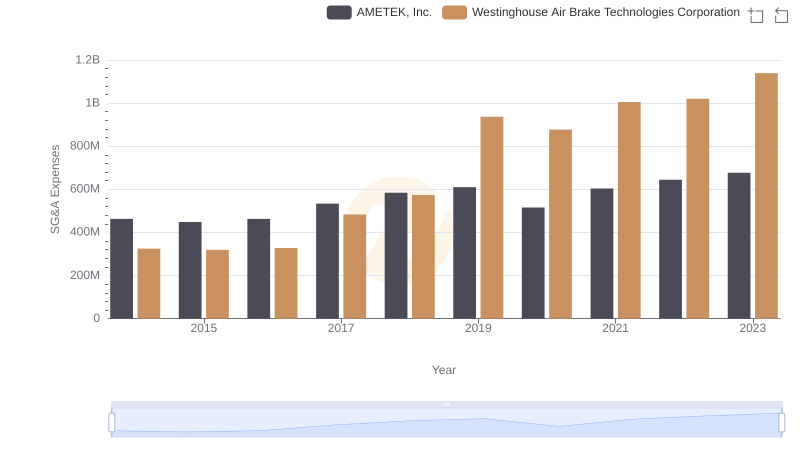Click AMETEK bar for 2023
Image resolution: width=800 pixels, height=461 pixels.
click(739, 246)
